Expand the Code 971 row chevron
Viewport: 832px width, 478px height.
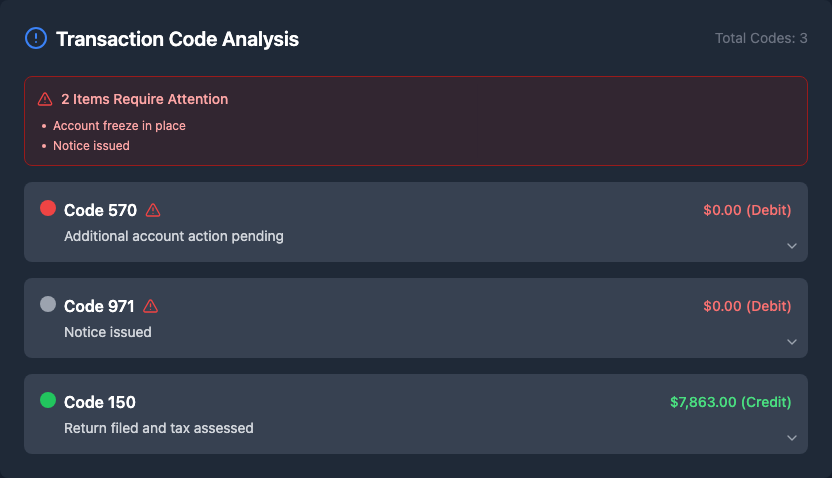(791, 342)
